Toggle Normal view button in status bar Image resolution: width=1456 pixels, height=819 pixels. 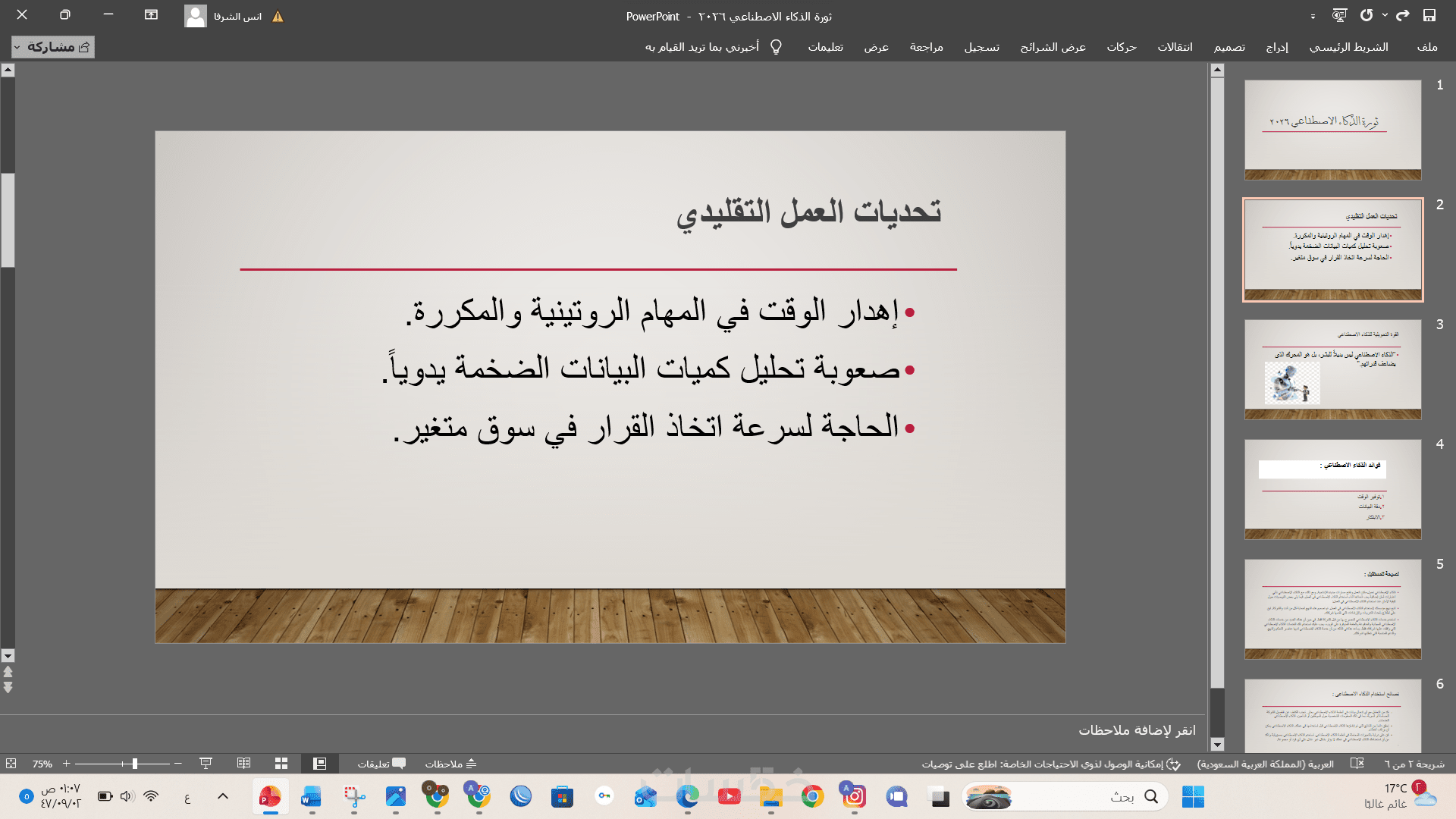319,764
